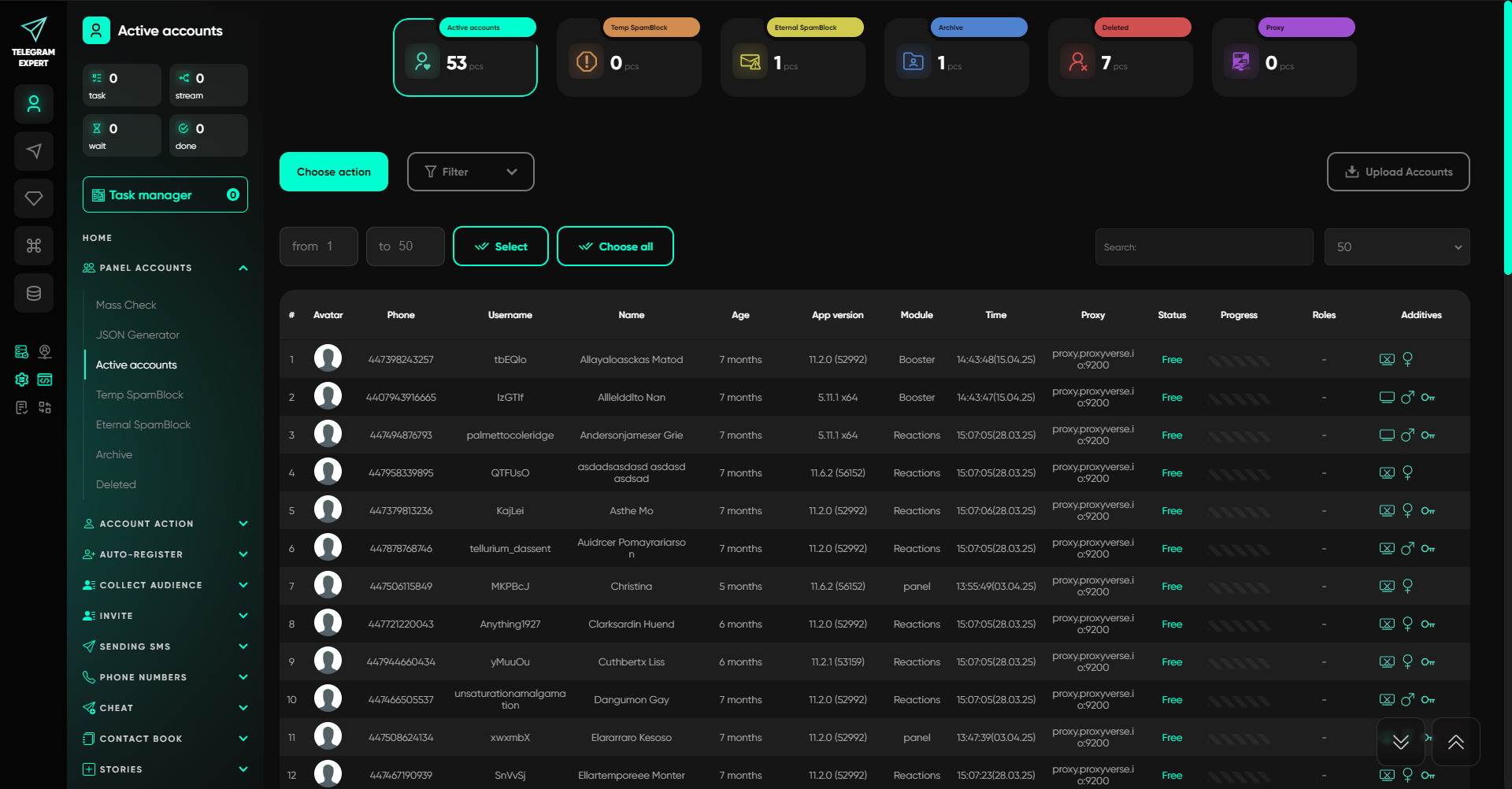The image size is (1512, 789).
Task: Click the male gender icon in row 3
Action: pos(1407,435)
